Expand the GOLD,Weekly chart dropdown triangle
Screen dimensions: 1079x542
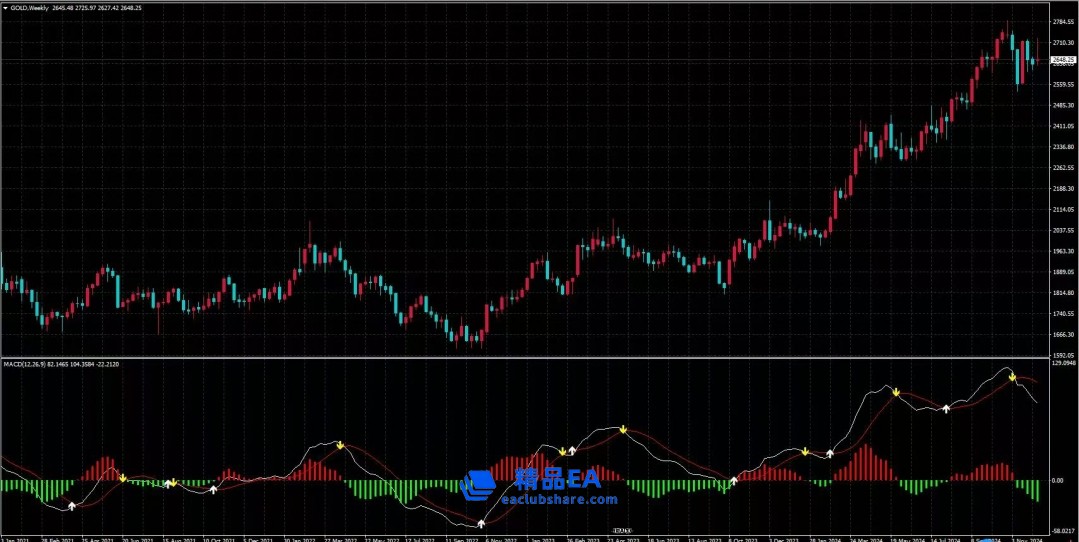tap(5, 7)
